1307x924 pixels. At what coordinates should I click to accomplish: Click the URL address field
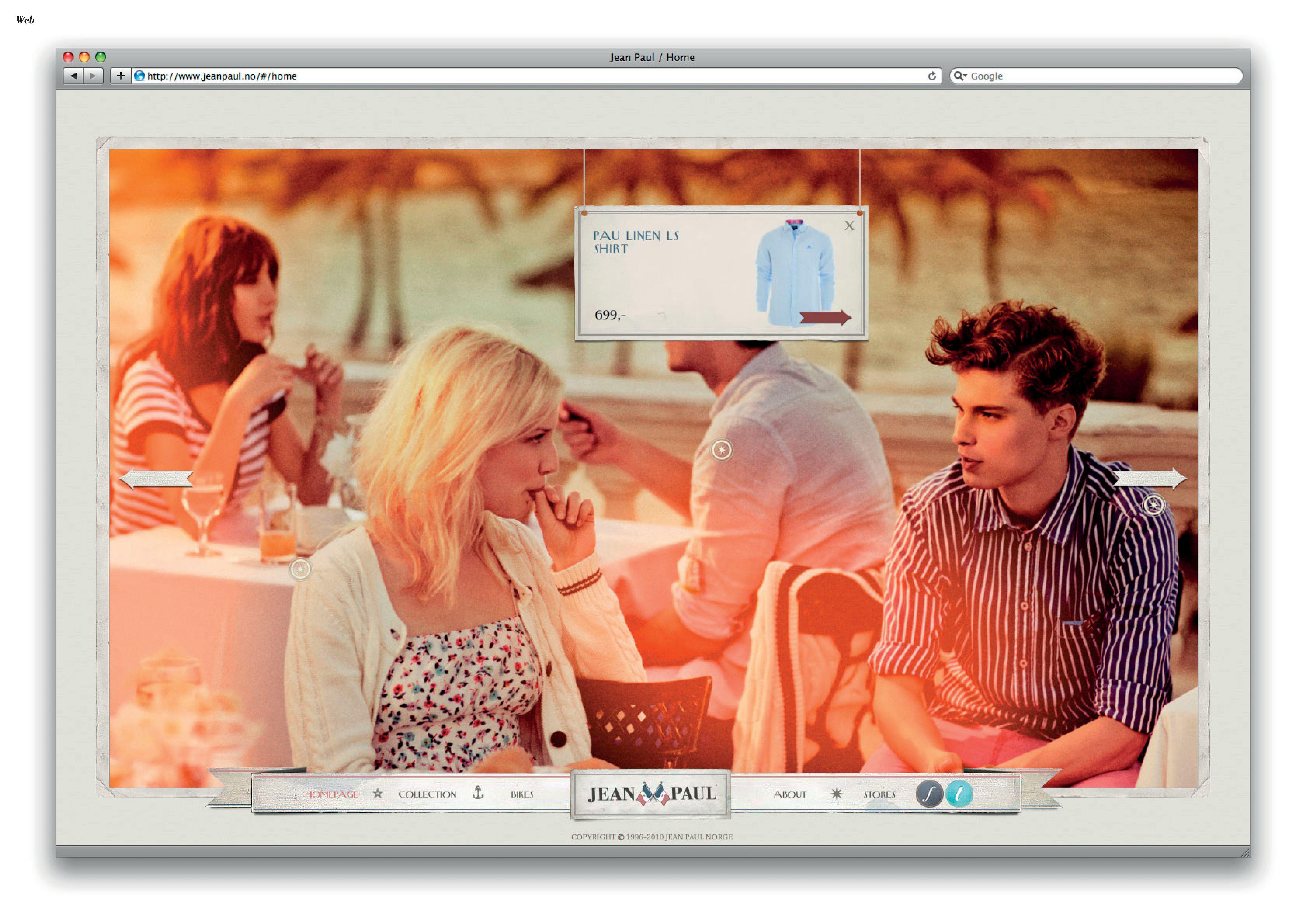click(x=535, y=76)
